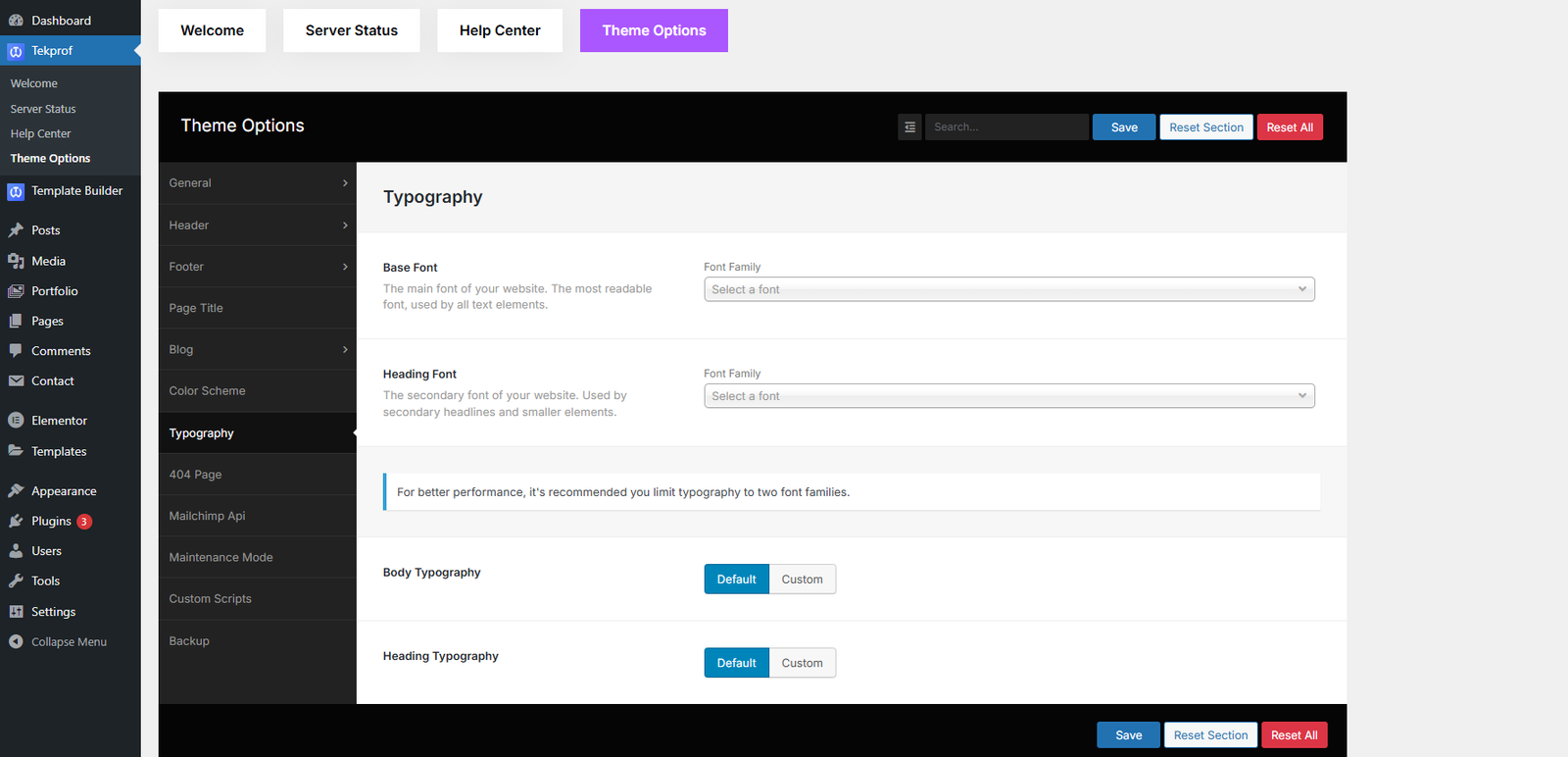Select Default for Heading Typography

[x=736, y=663]
